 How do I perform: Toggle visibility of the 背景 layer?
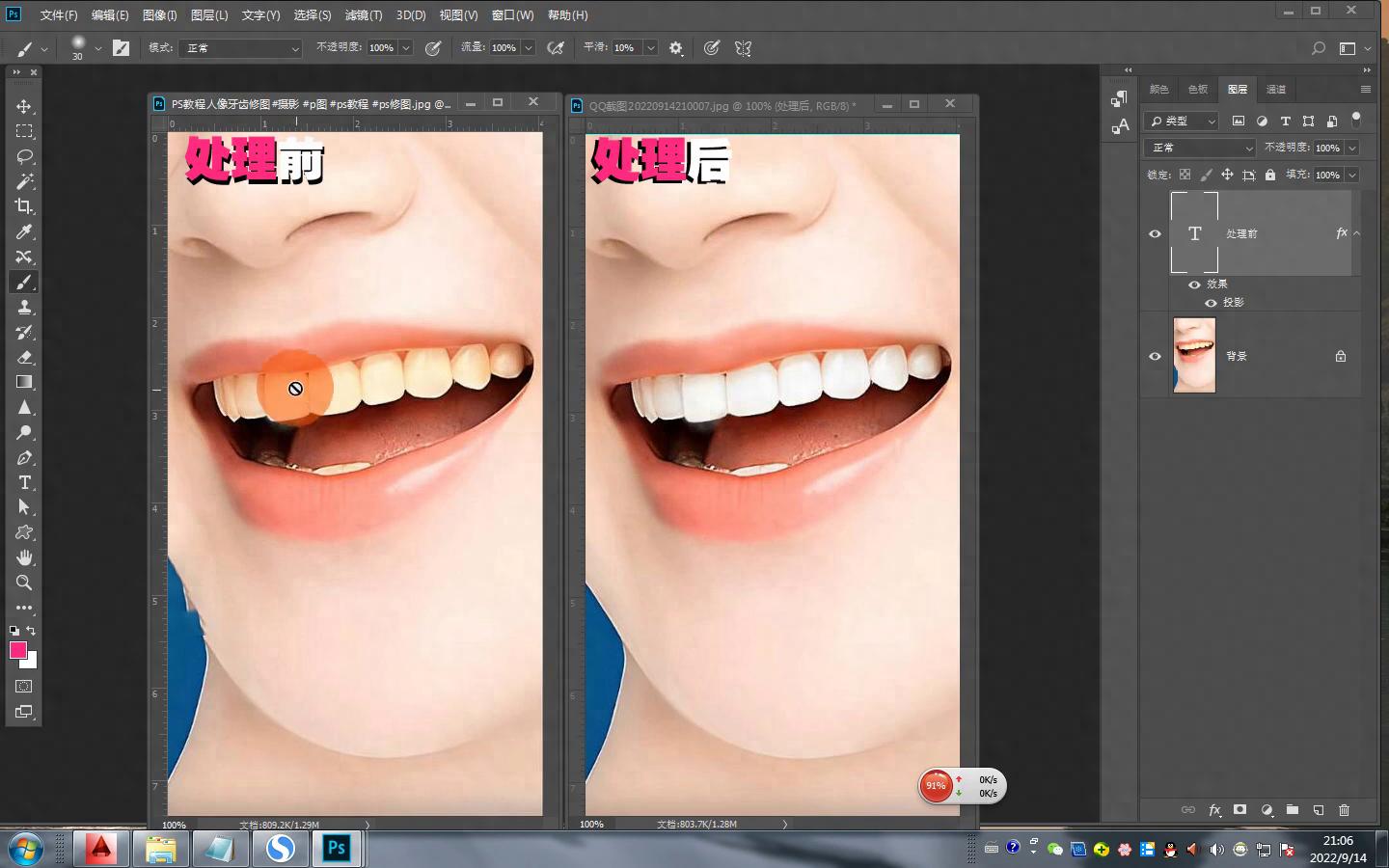[x=1155, y=356]
